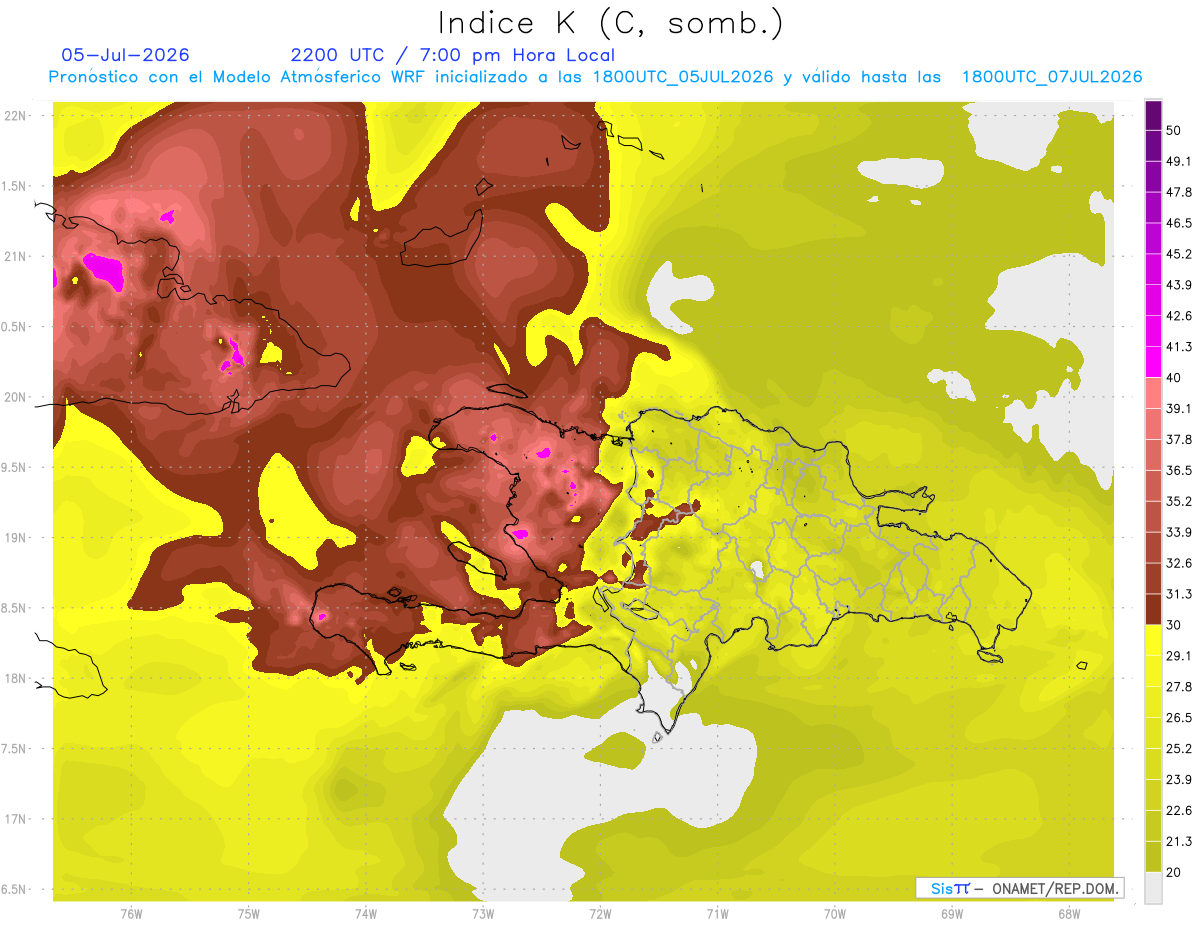Click the colorbar value "27.8"

click(x=1178, y=687)
